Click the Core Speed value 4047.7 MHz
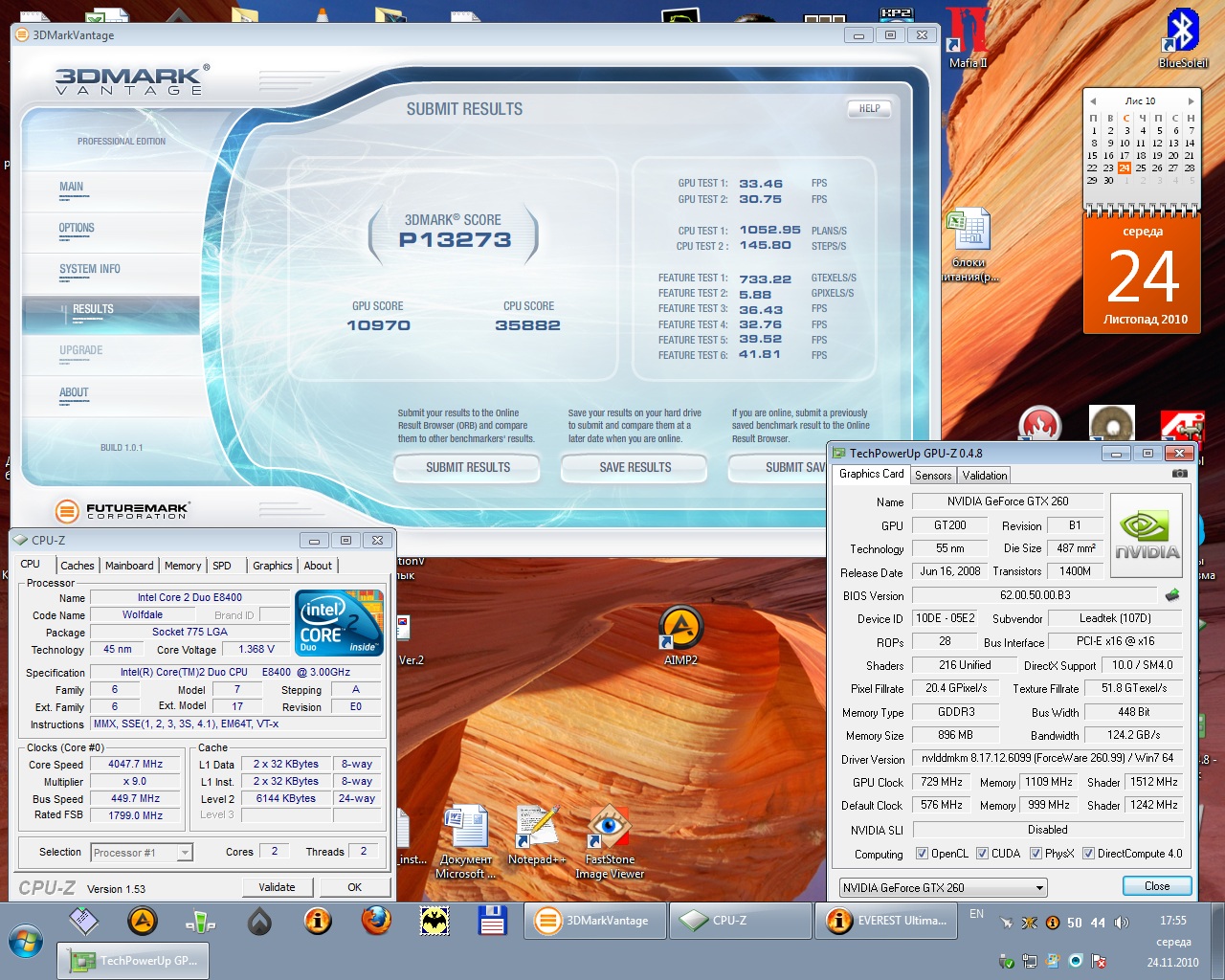The height and width of the screenshot is (980, 1225). click(x=136, y=765)
